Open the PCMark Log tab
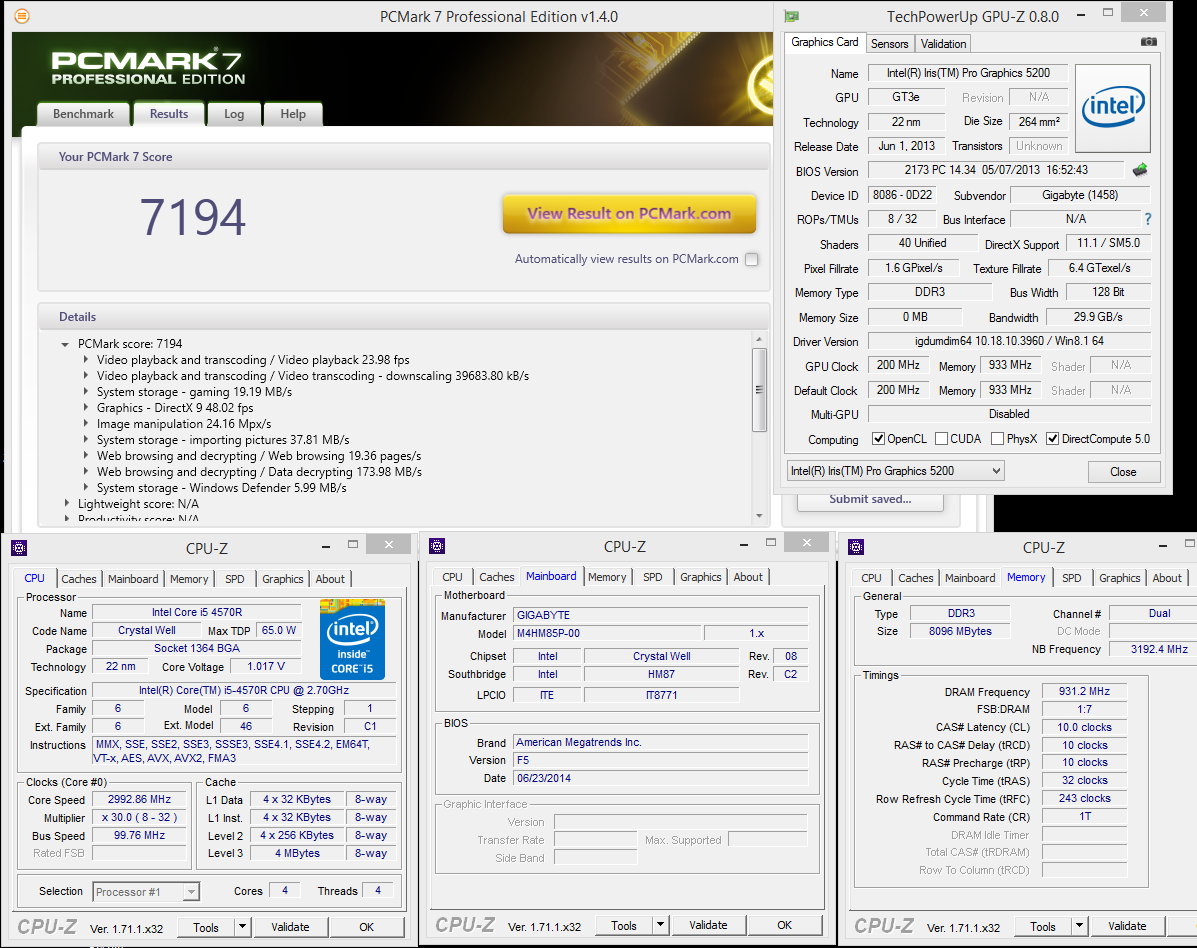Screen dimensions: 1197x948 click(x=234, y=114)
